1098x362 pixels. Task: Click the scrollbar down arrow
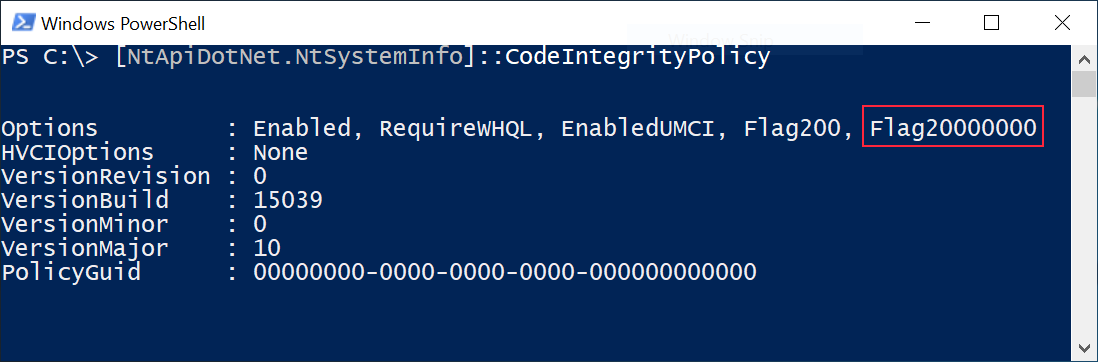[1083, 348]
